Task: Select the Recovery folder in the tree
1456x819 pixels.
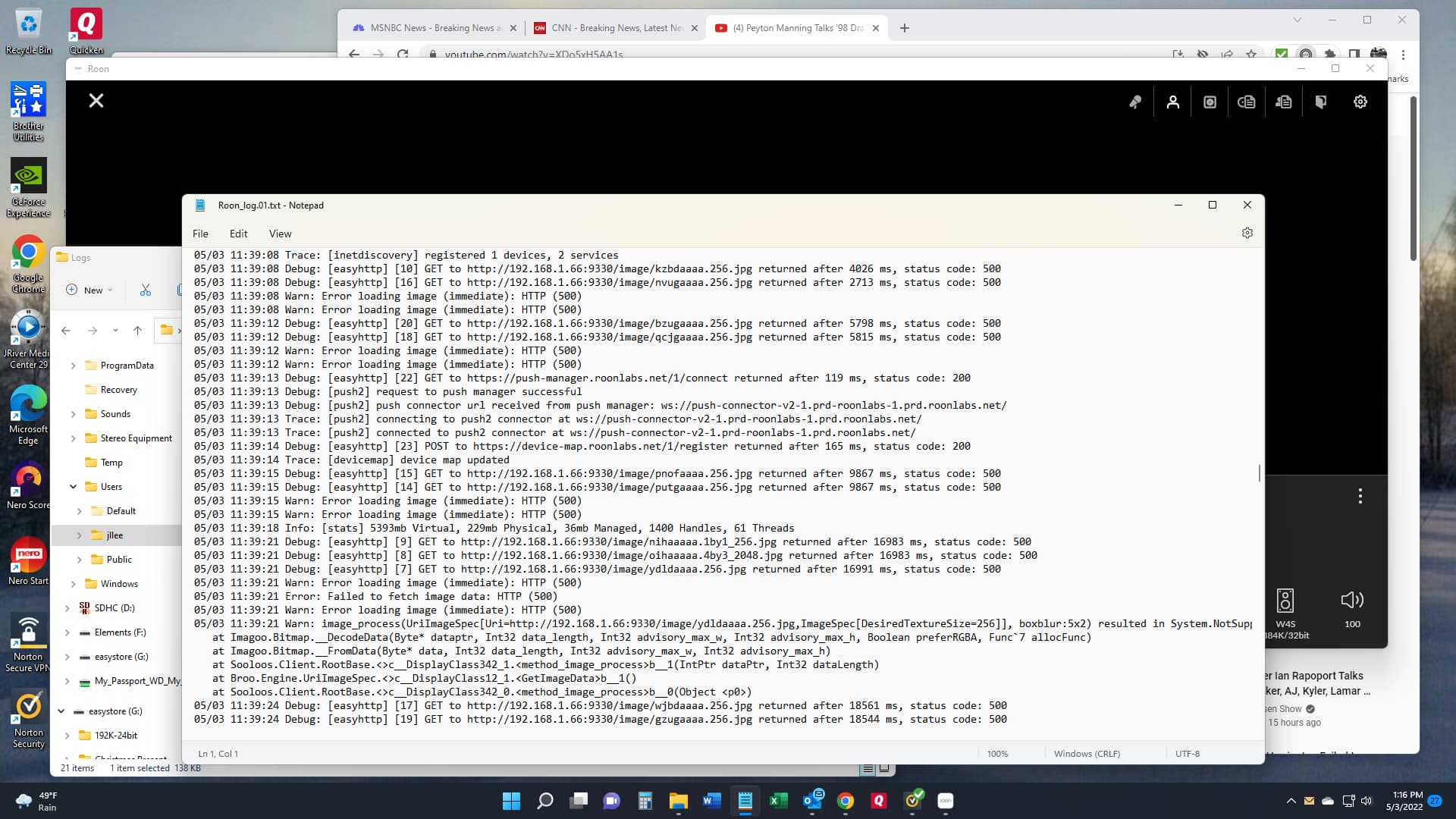Action: coord(118,390)
